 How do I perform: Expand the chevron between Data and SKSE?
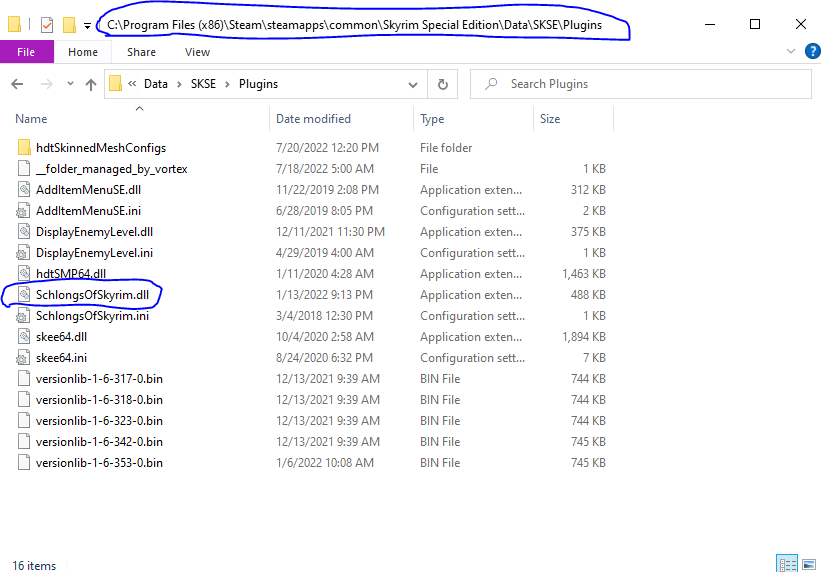(179, 84)
